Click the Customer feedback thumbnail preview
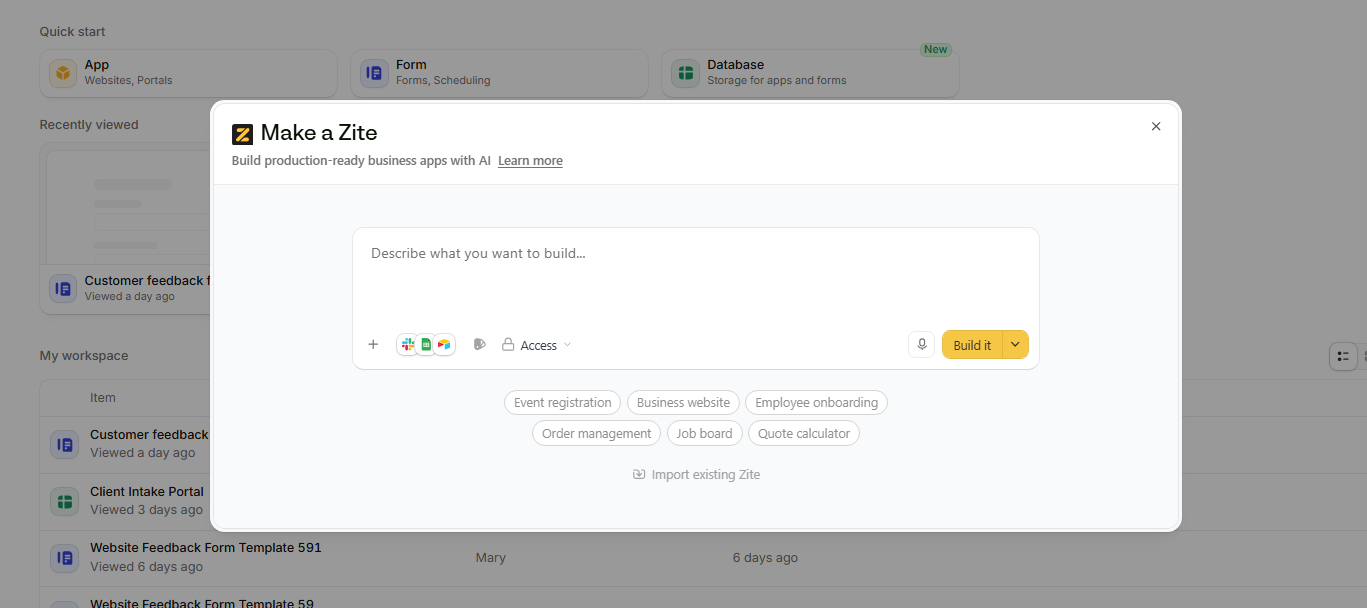This screenshot has width=1367, height=608. pos(128,207)
